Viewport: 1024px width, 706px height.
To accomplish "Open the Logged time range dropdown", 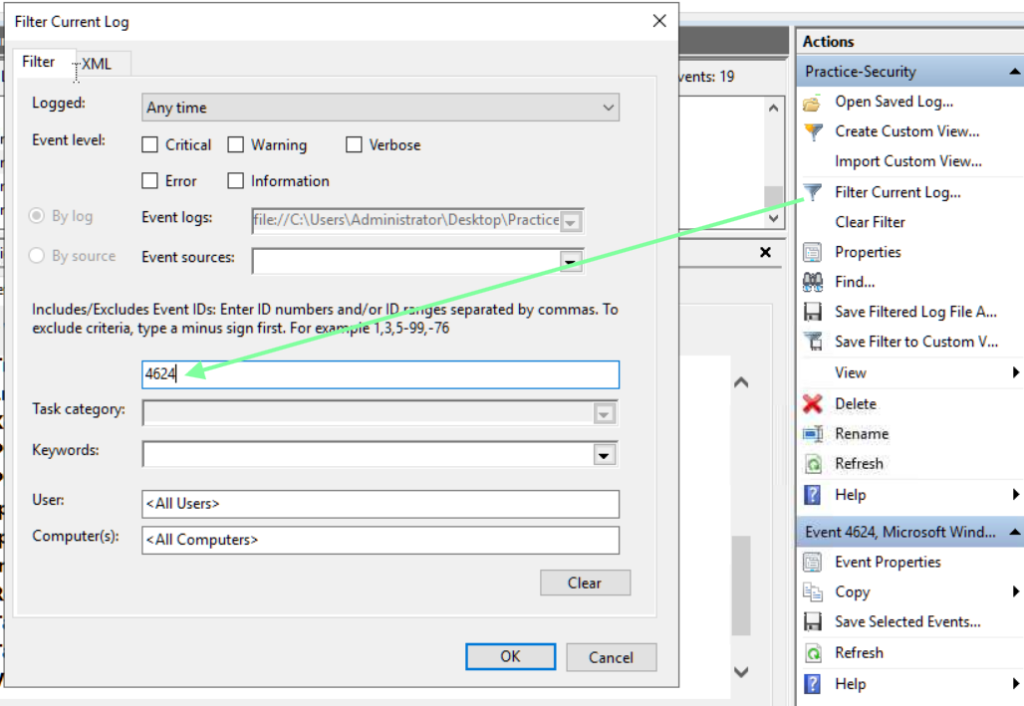I will point(608,108).
